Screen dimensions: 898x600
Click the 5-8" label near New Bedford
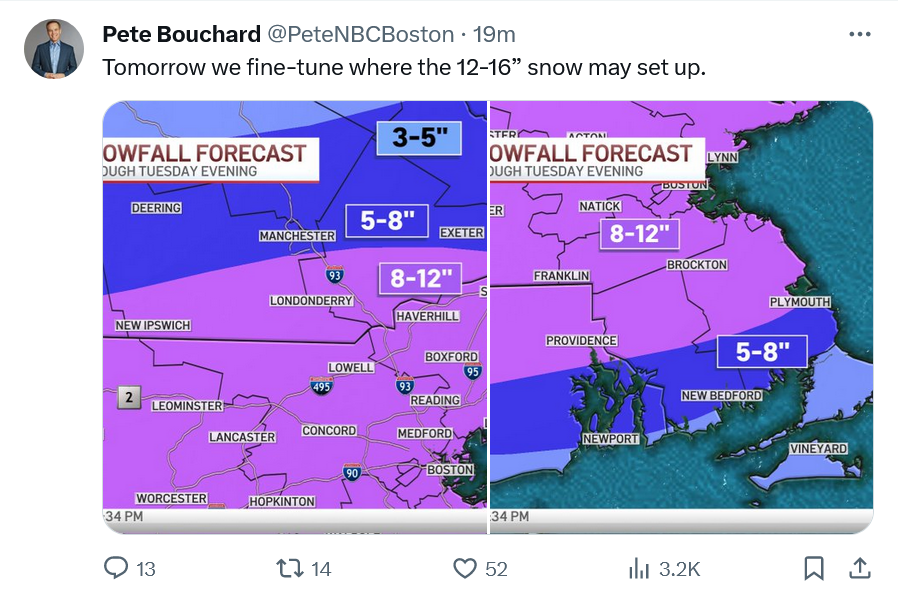762,352
